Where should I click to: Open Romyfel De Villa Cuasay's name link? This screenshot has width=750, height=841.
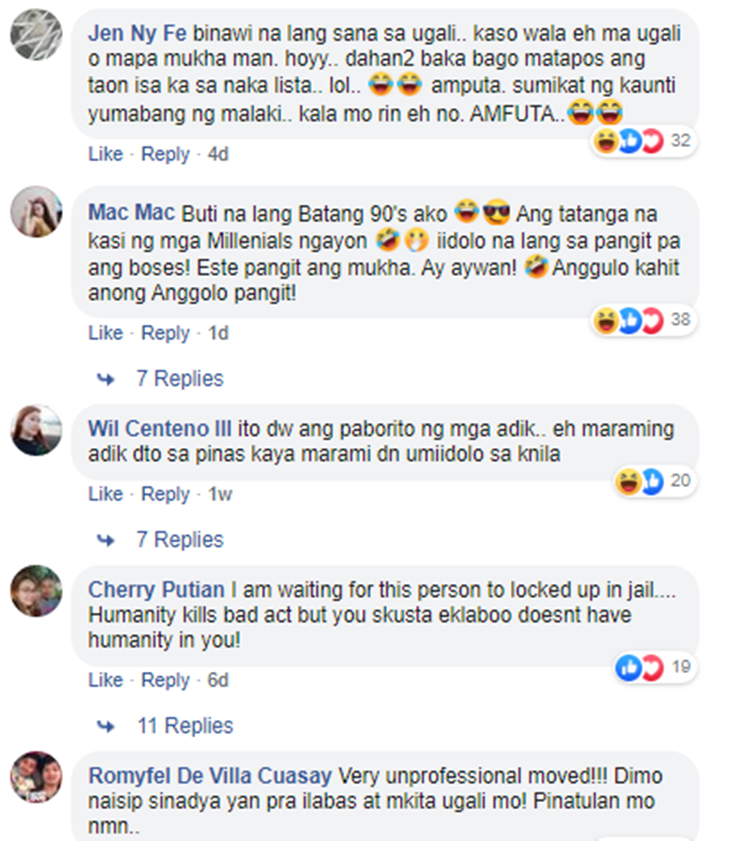(x=210, y=776)
